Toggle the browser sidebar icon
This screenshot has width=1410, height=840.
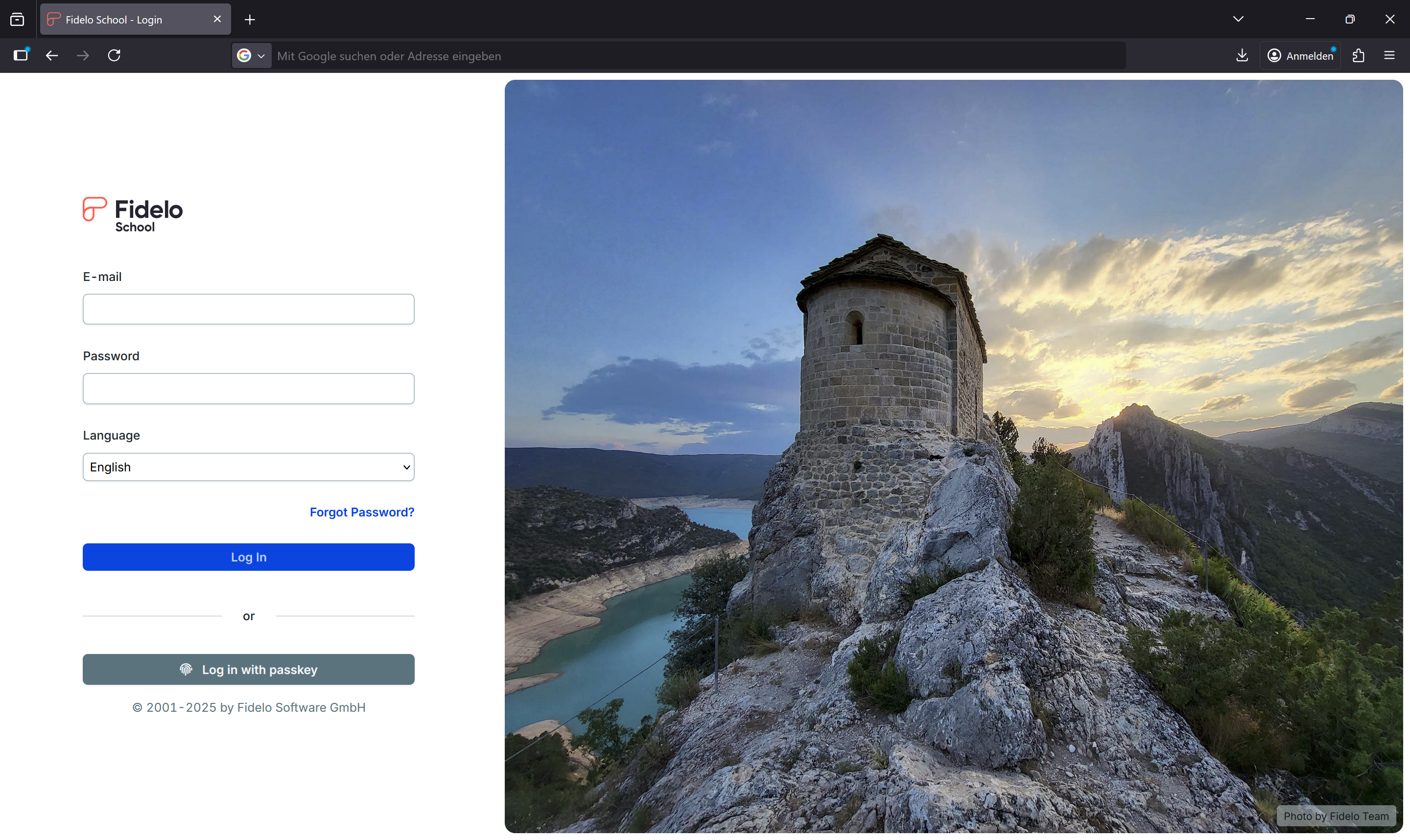[x=21, y=55]
